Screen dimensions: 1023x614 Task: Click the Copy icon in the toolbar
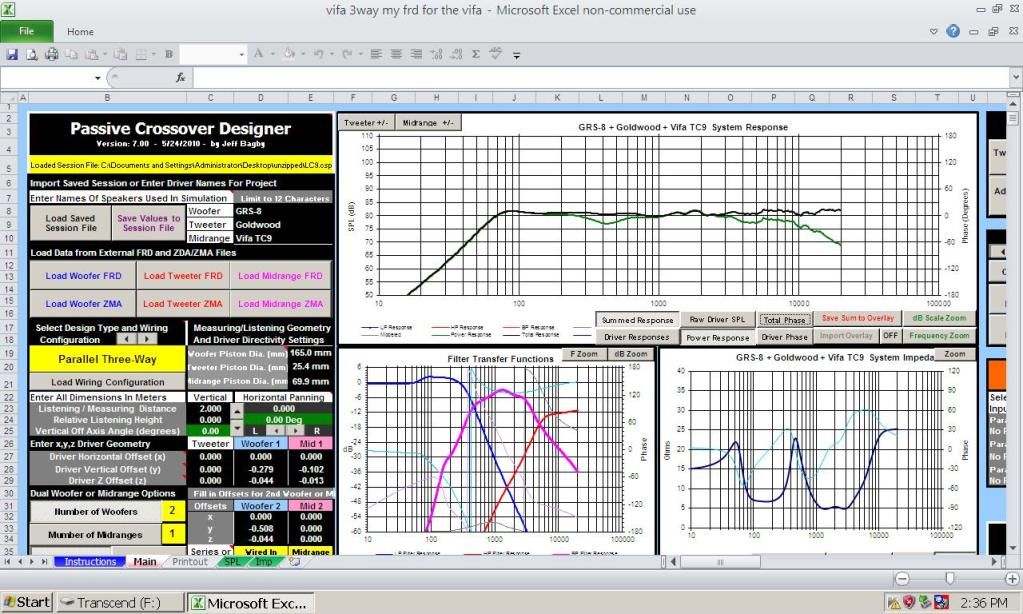[72, 54]
